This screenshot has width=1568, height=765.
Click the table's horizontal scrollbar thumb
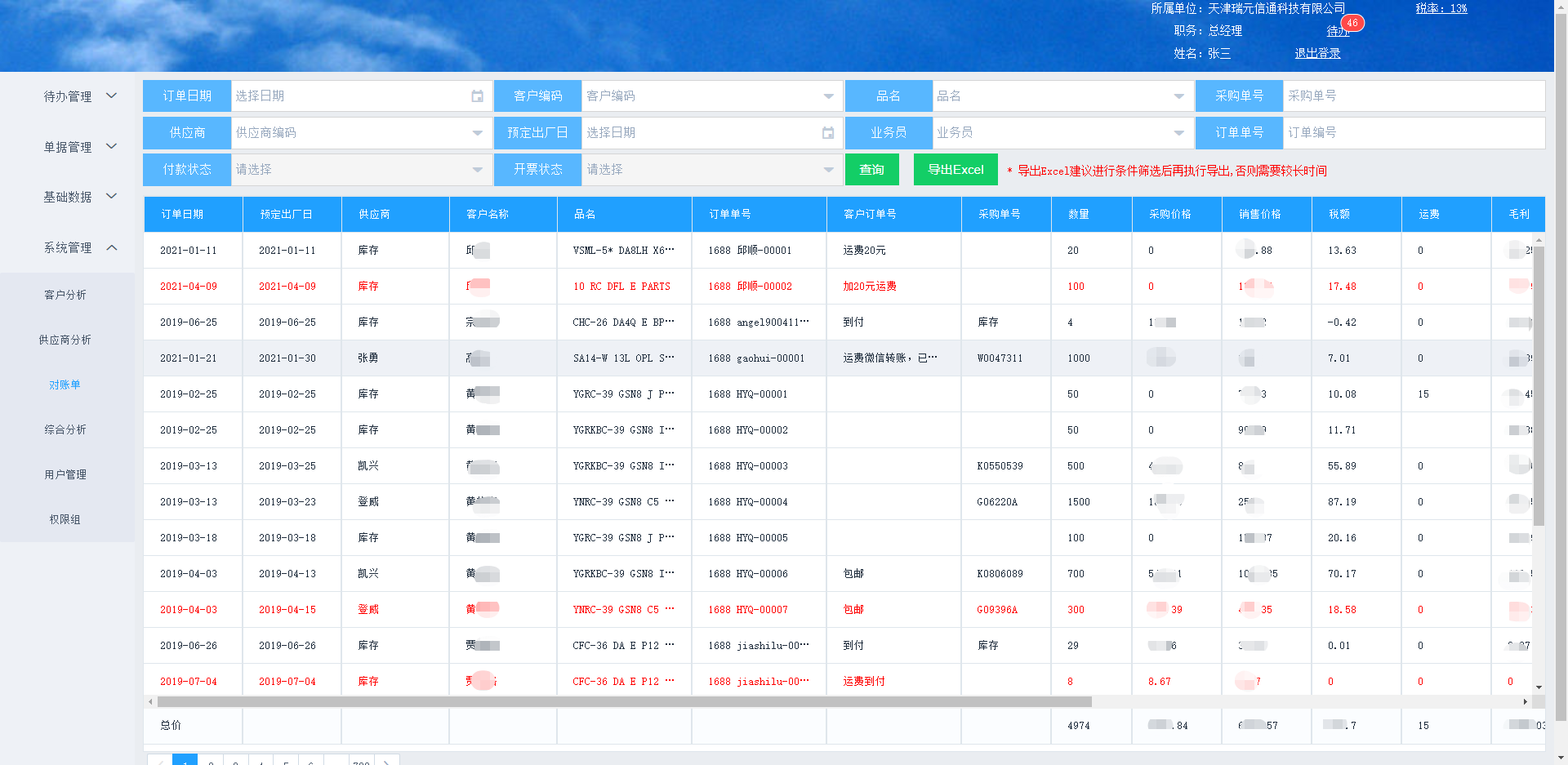624,702
